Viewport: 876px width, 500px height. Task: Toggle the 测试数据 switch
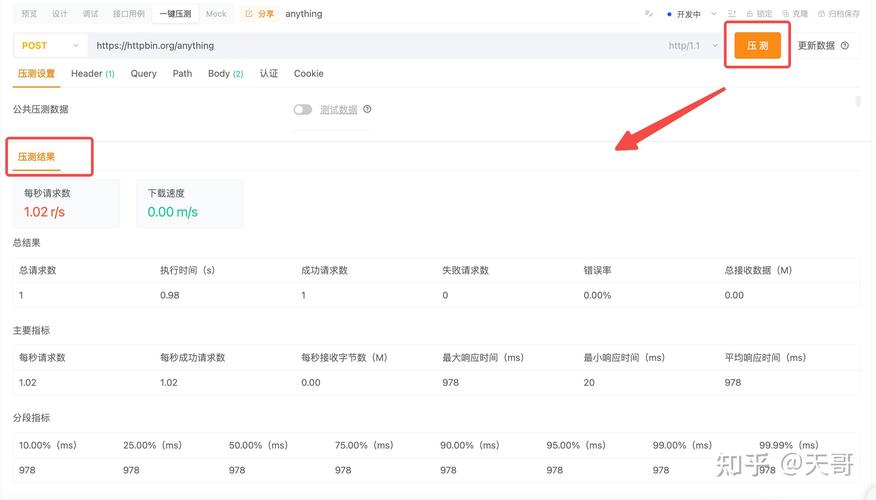click(x=302, y=109)
